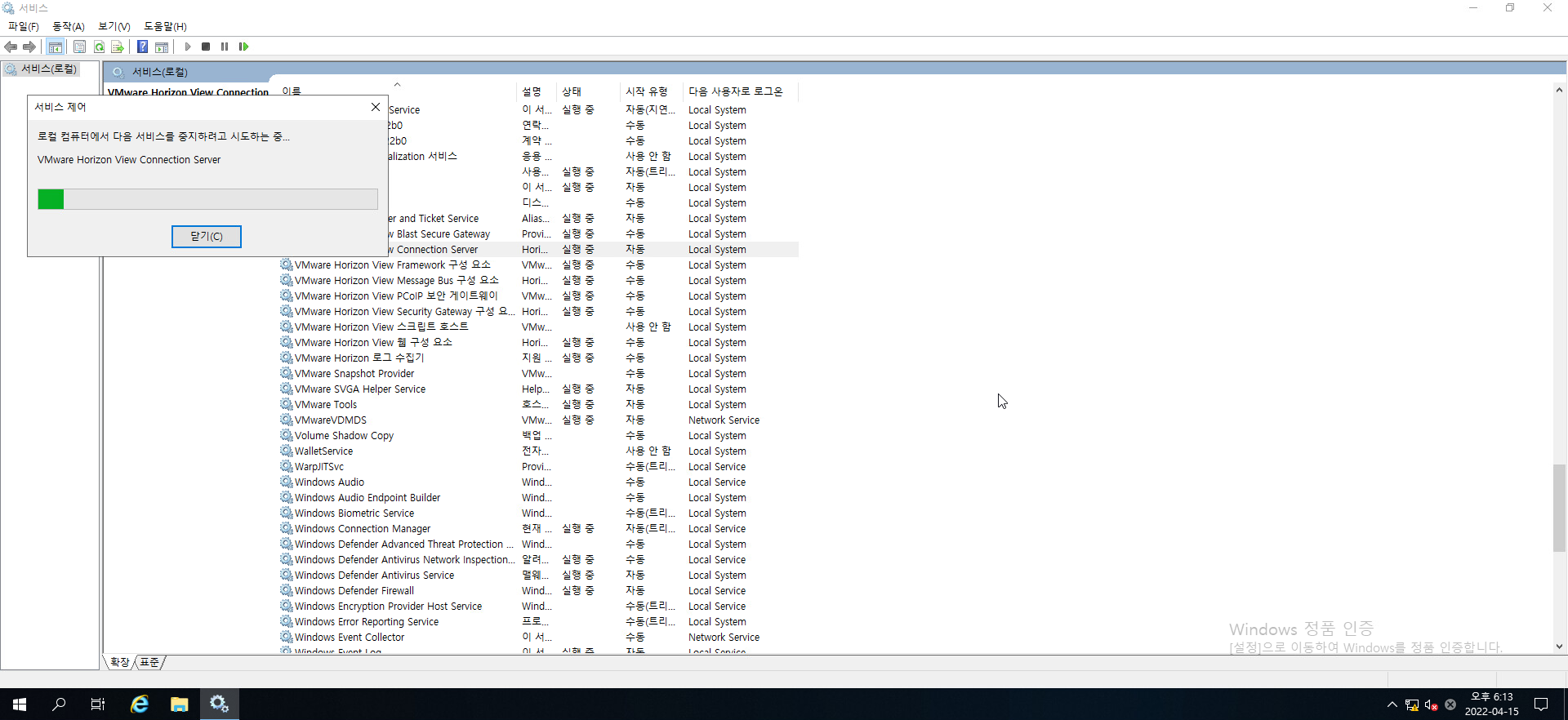Select WalletService row

[539, 451]
